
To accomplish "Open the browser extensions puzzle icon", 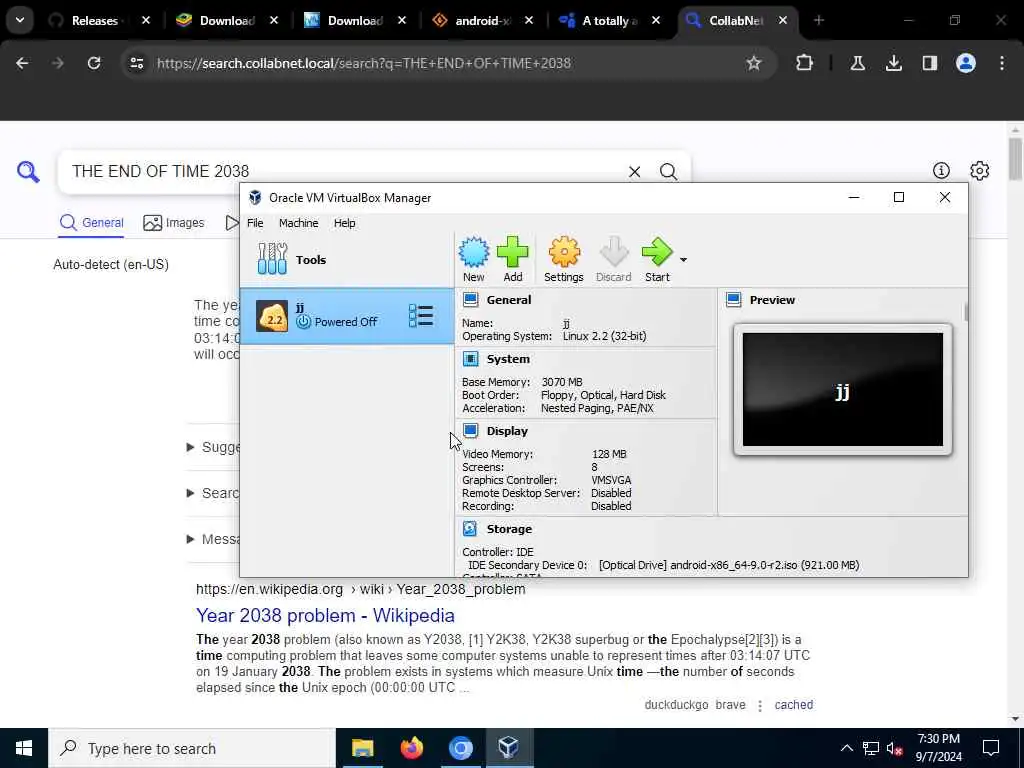I will 804,63.
